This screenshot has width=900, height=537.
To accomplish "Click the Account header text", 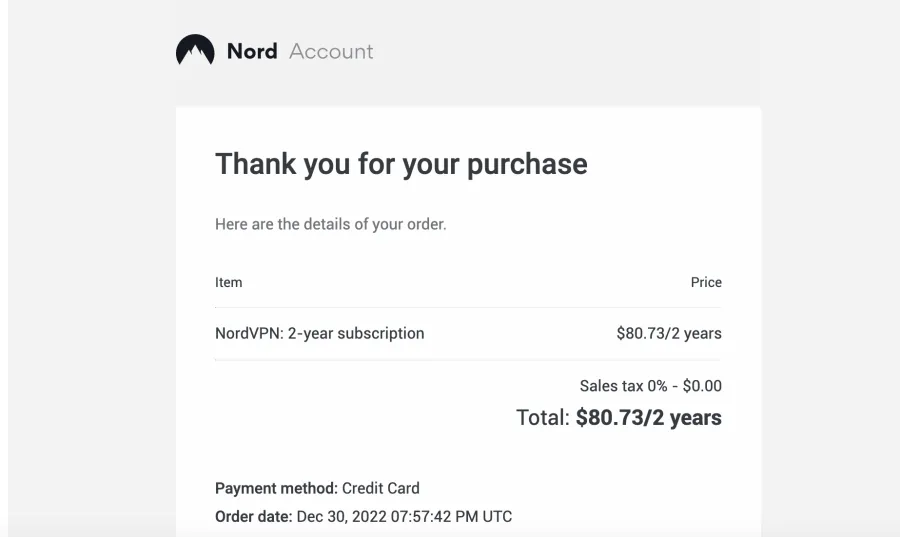I will coord(331,51).
